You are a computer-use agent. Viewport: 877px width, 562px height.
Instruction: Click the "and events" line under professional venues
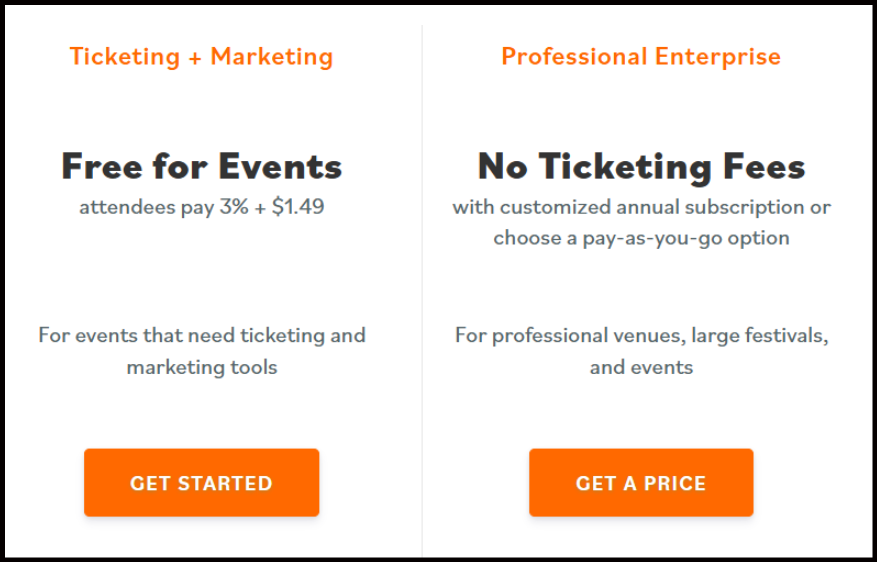641,367
